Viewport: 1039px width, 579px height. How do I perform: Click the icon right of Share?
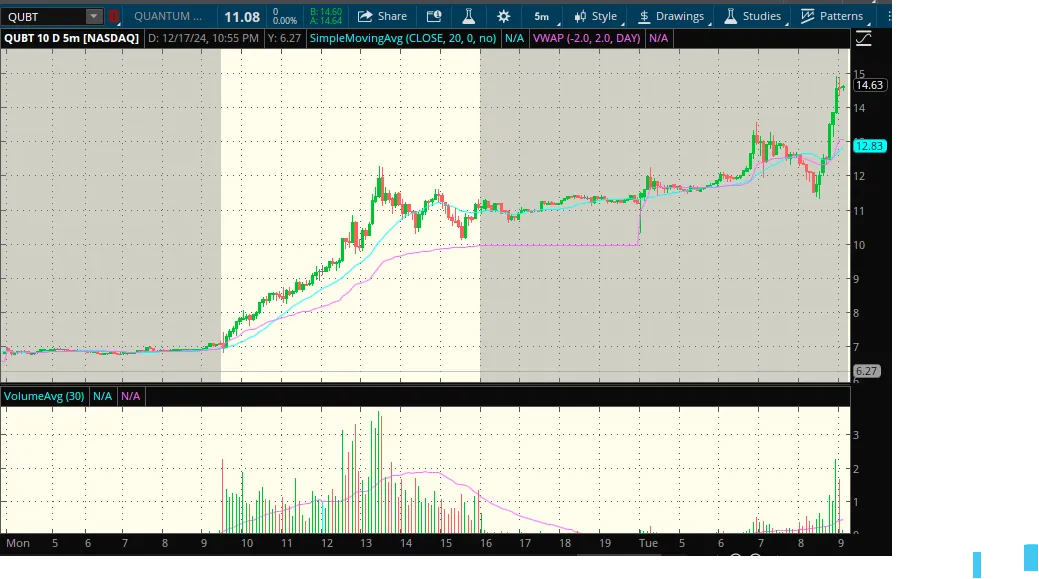click(433, 16)
